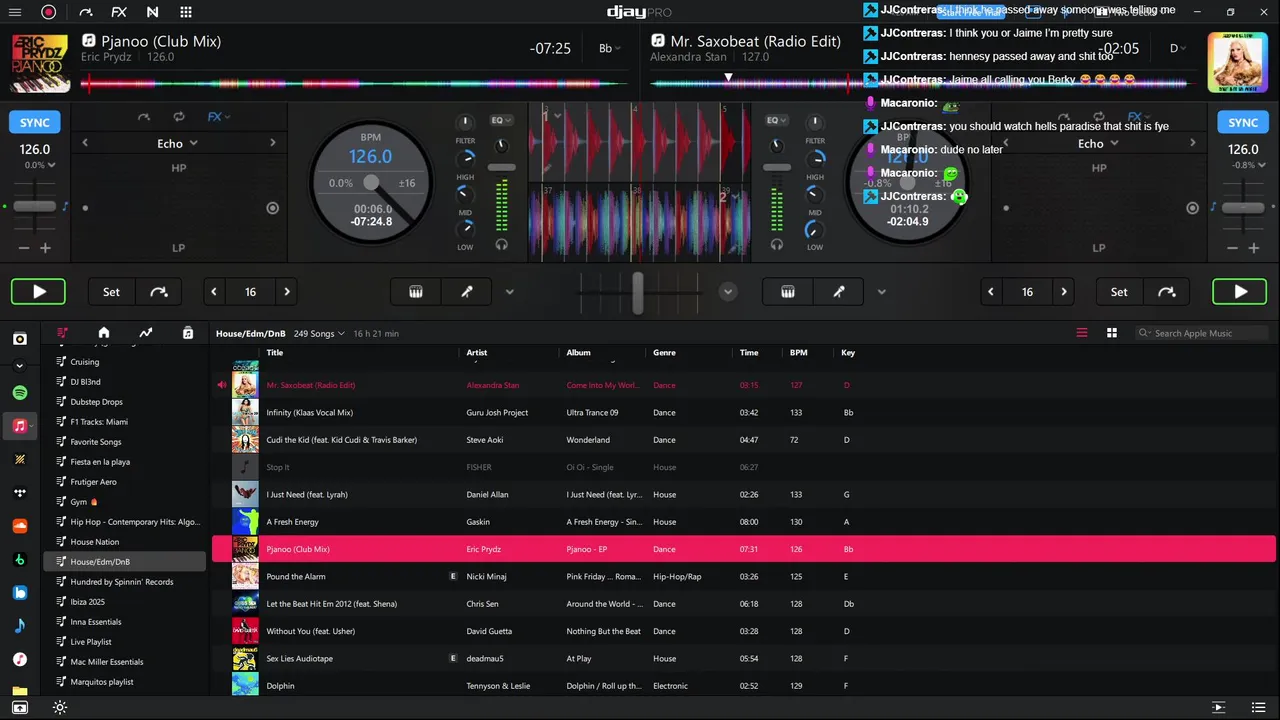Toggle right deck sampler pads icon
The height and width of the screenshot is (720, 1280).
(x=788, y=292)
